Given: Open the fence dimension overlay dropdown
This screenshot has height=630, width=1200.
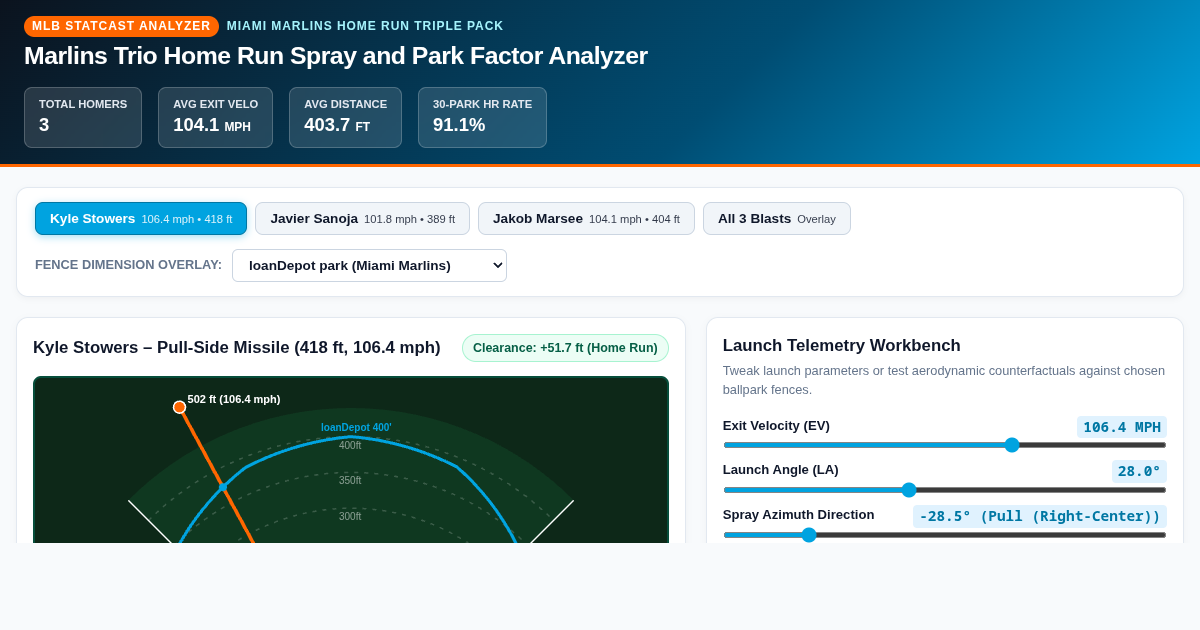Looking at the screenshot, I should (x=369, y=265).
